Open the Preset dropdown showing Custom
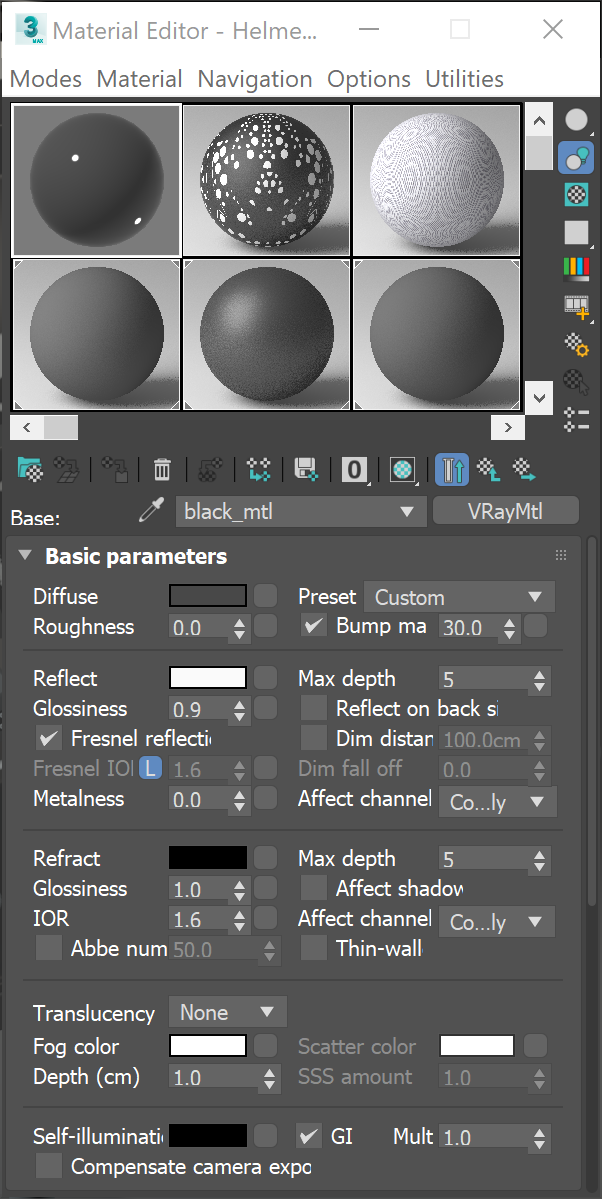The height and width of the screenshot is (1199, 602). pyautogui.click(x=458, y=597)
